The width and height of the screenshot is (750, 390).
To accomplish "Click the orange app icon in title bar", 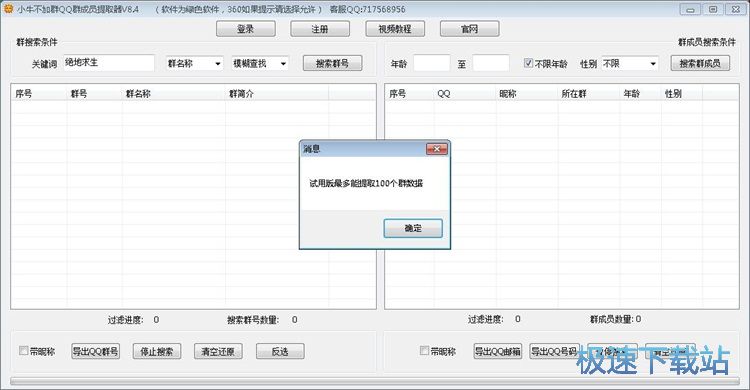I will 8,8.
